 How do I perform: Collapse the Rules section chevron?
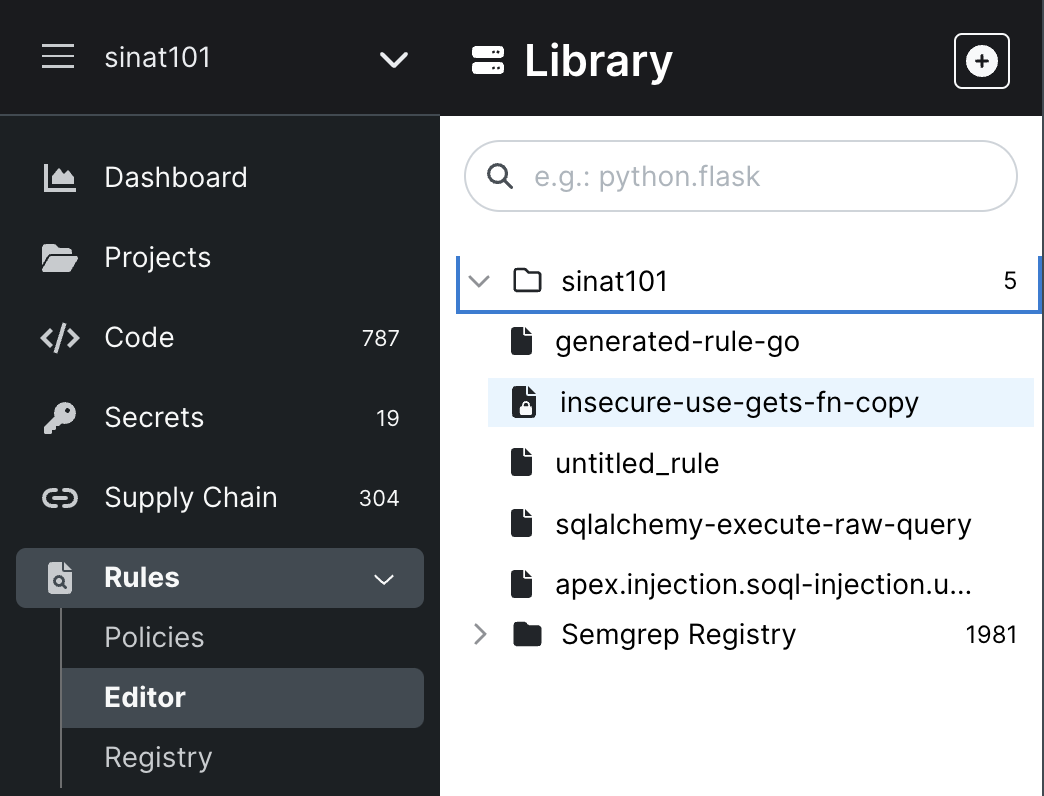coord(383,577)
